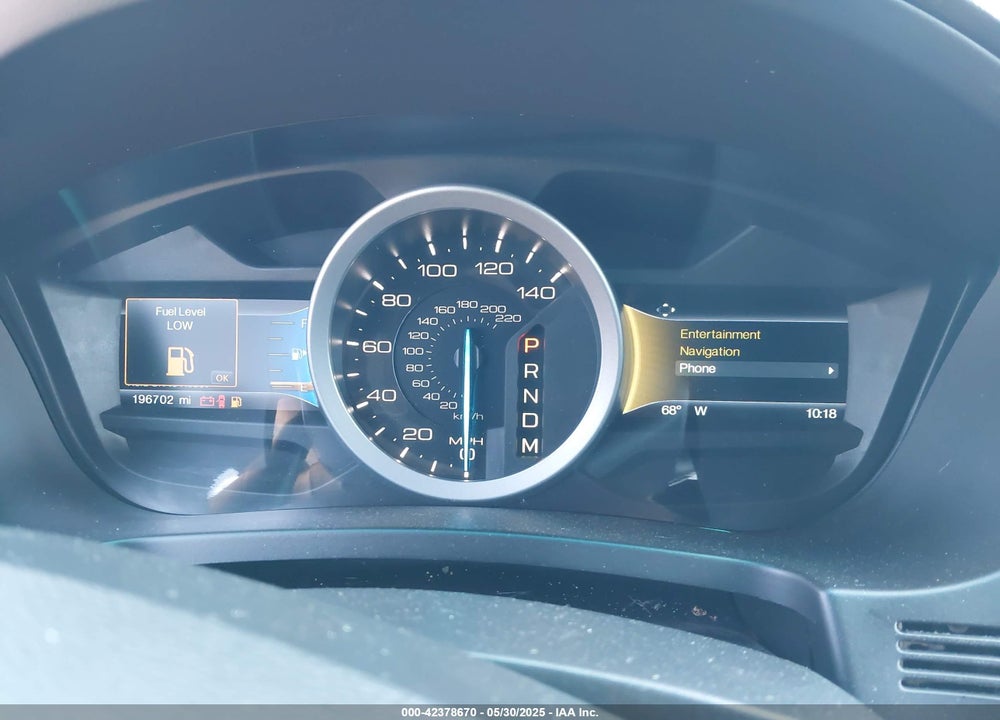This screenshot has width=1000, height=720.
Task: Click the Phone menu entry
Action: coord(756,369)
